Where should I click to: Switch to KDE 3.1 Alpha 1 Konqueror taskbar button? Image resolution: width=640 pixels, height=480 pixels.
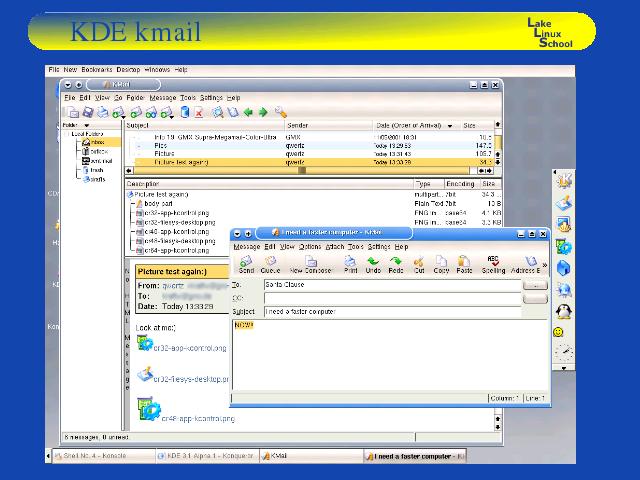tap(208, 456)
